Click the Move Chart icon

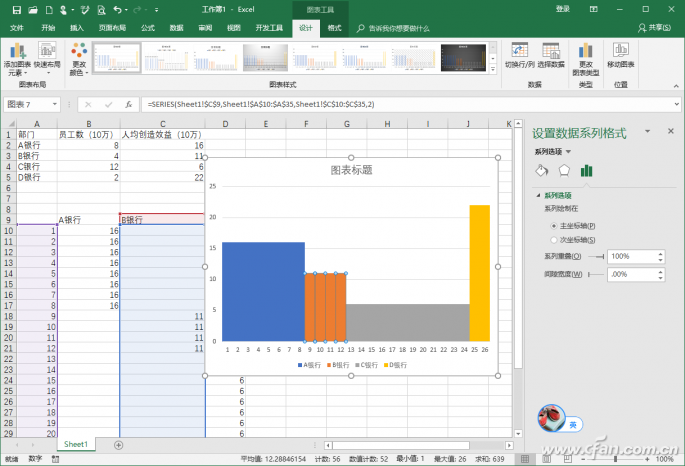[x=620, y=55]
